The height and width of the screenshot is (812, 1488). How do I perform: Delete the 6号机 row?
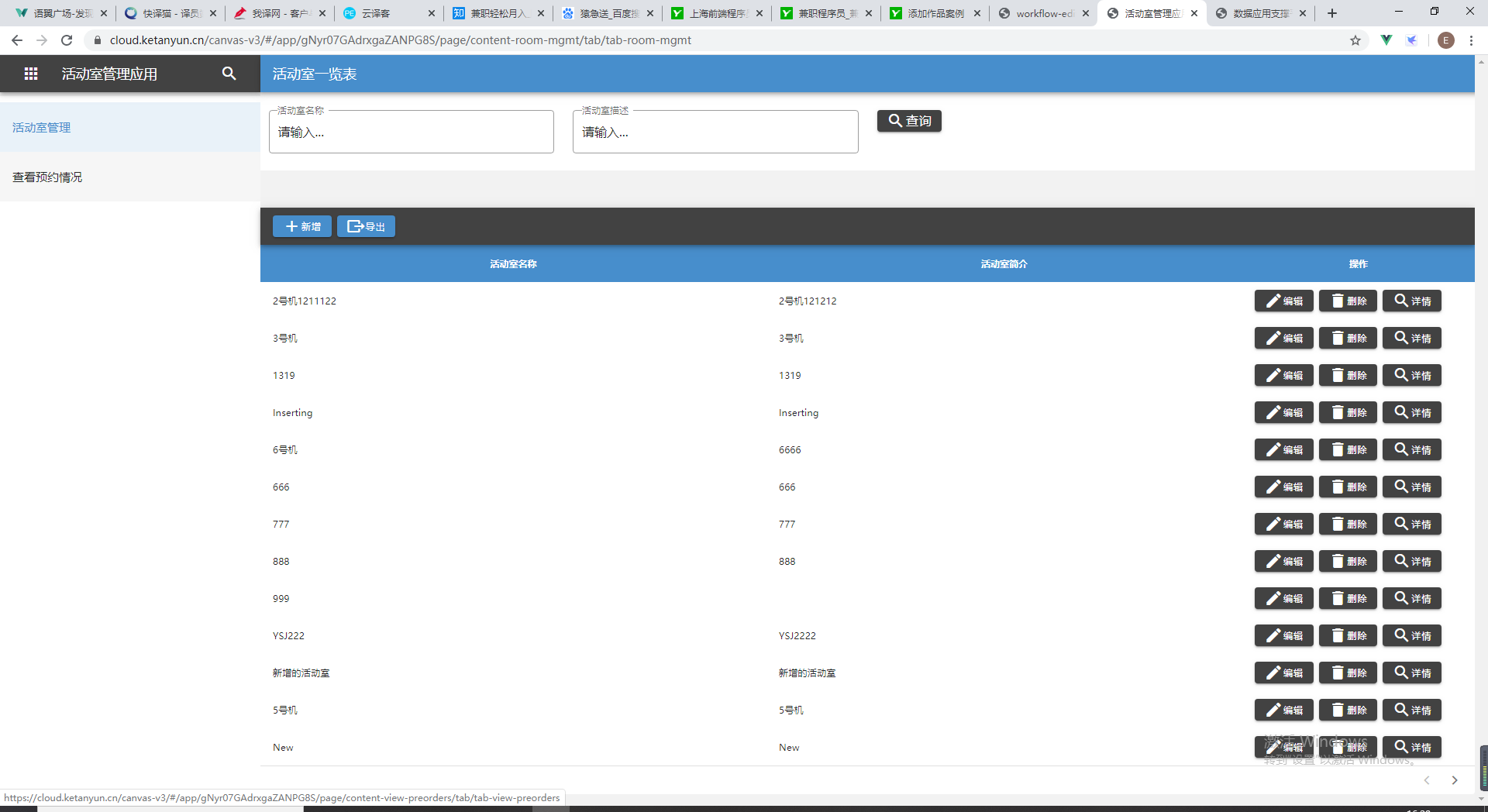point(1348,449)
